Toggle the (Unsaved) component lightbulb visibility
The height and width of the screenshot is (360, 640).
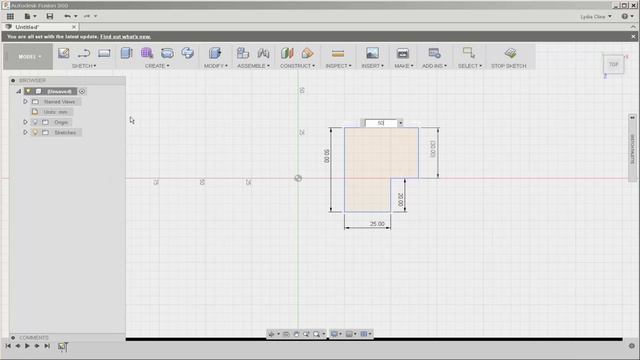[28, 91]
